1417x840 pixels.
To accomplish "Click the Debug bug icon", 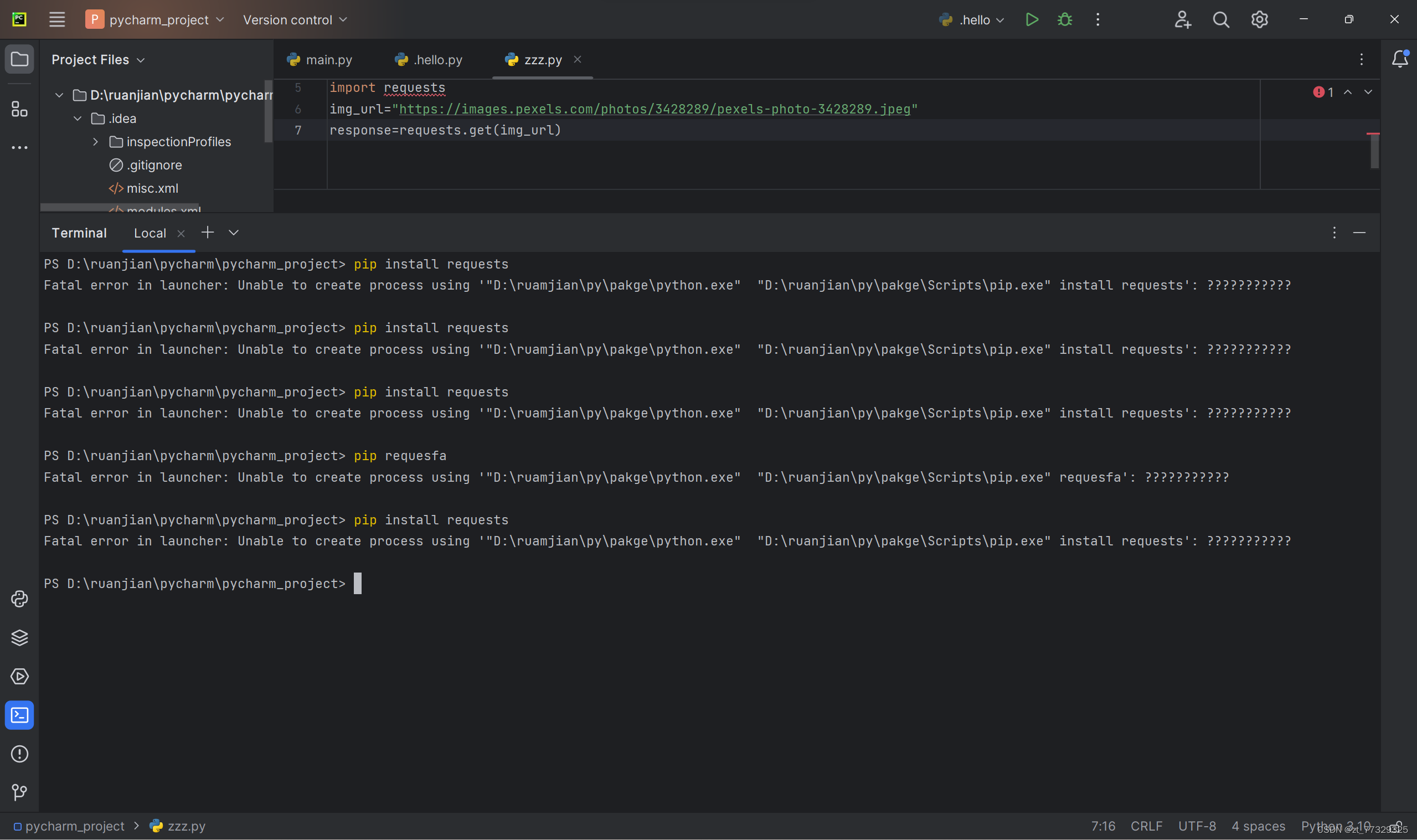I will tap(1064, 20).
